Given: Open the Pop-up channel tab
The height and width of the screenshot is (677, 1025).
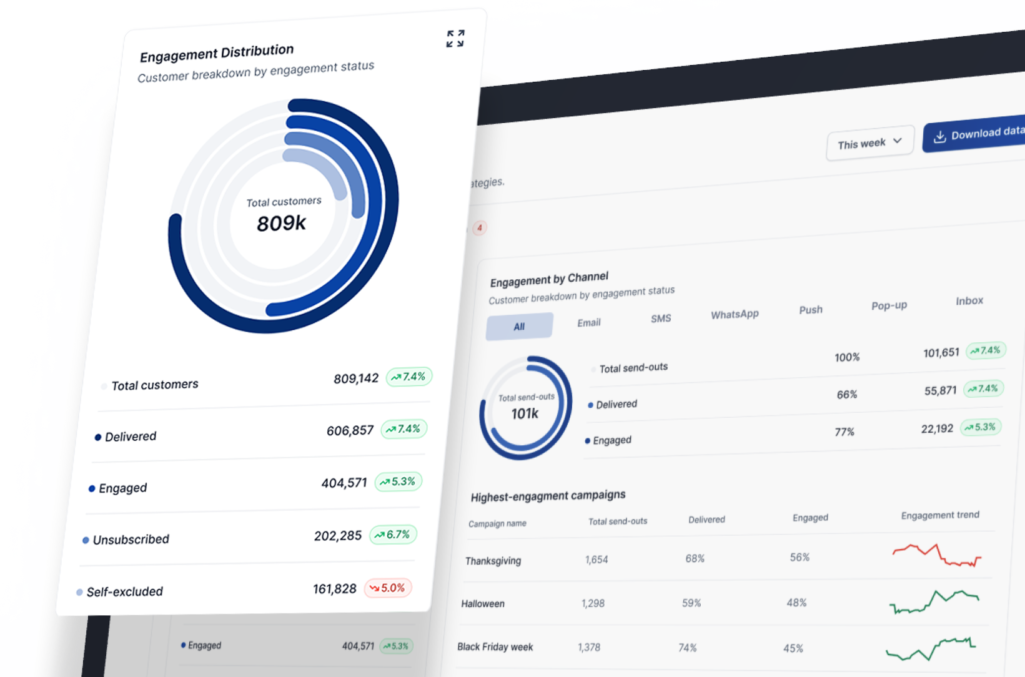Looking at the screenshot, I should tap(889, 305).
